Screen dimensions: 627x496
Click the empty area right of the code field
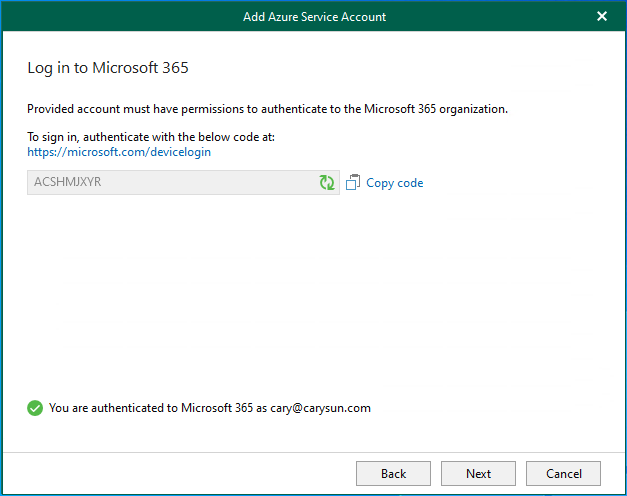point(520,183)
